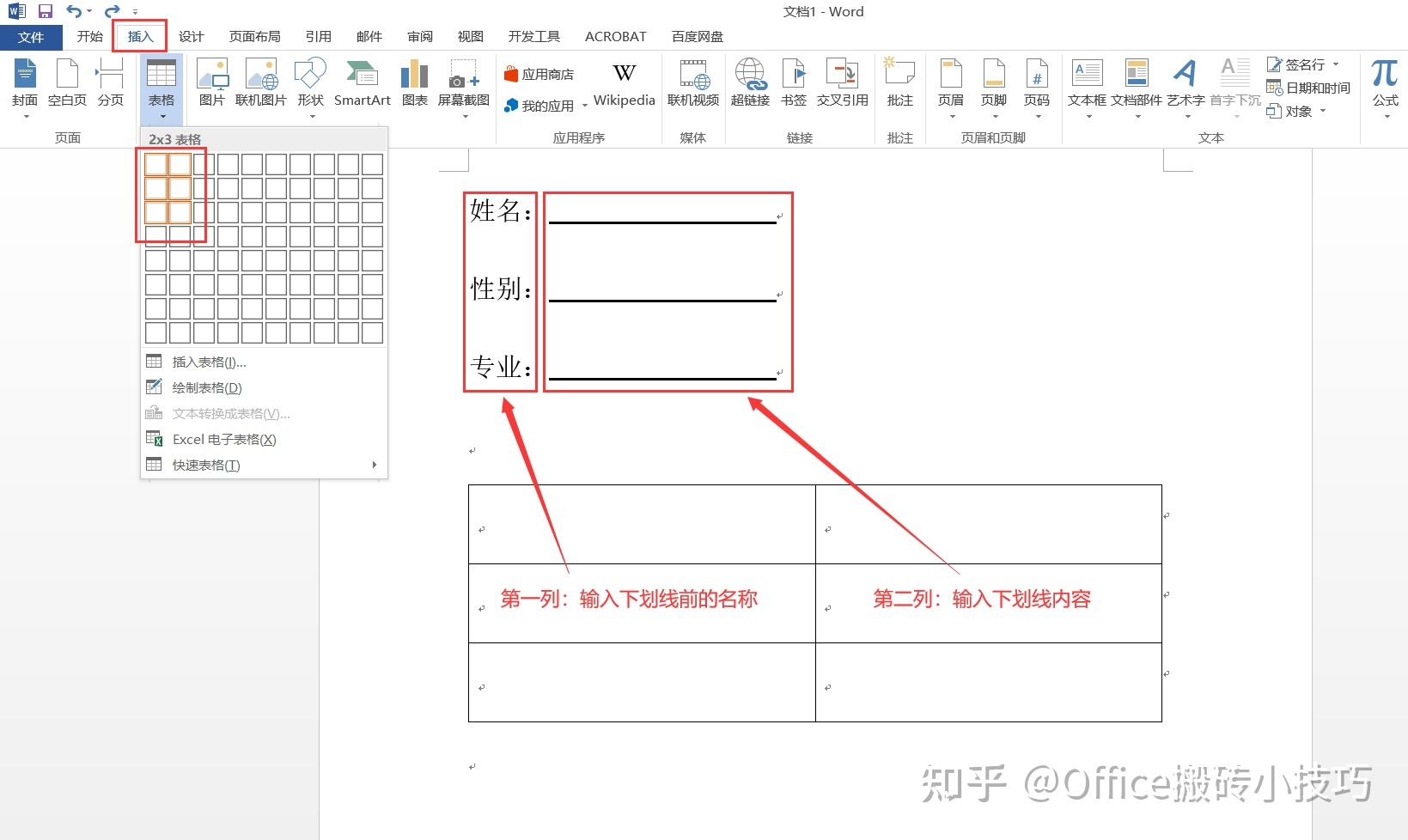The height and width of the screenshot is (840, 1408).
Task: Insert a page break (分页)
Action: click(x=110, y=84)
